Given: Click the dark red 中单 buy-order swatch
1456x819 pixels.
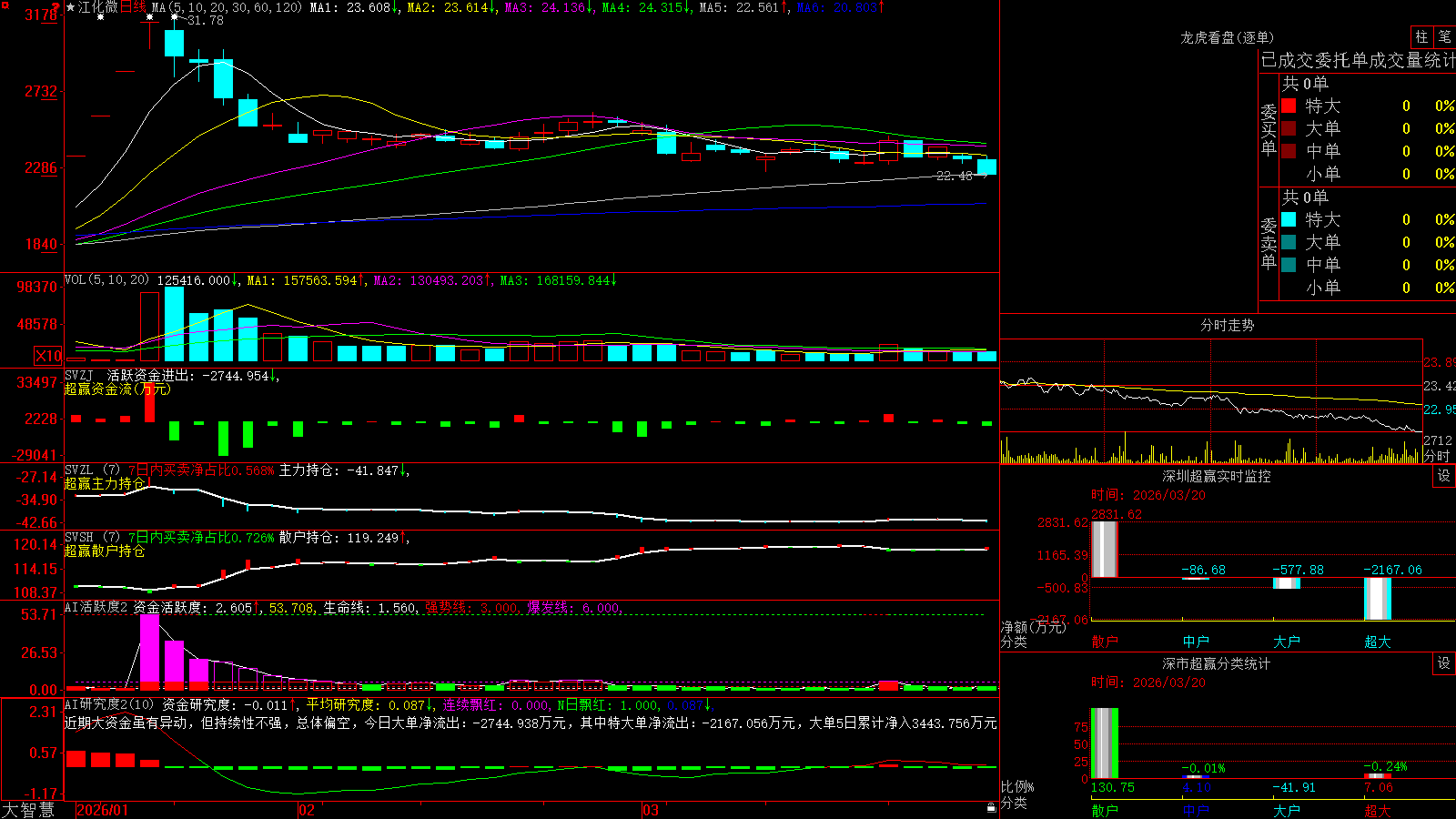Looking at the screenshot, I should click(1289, 151).
